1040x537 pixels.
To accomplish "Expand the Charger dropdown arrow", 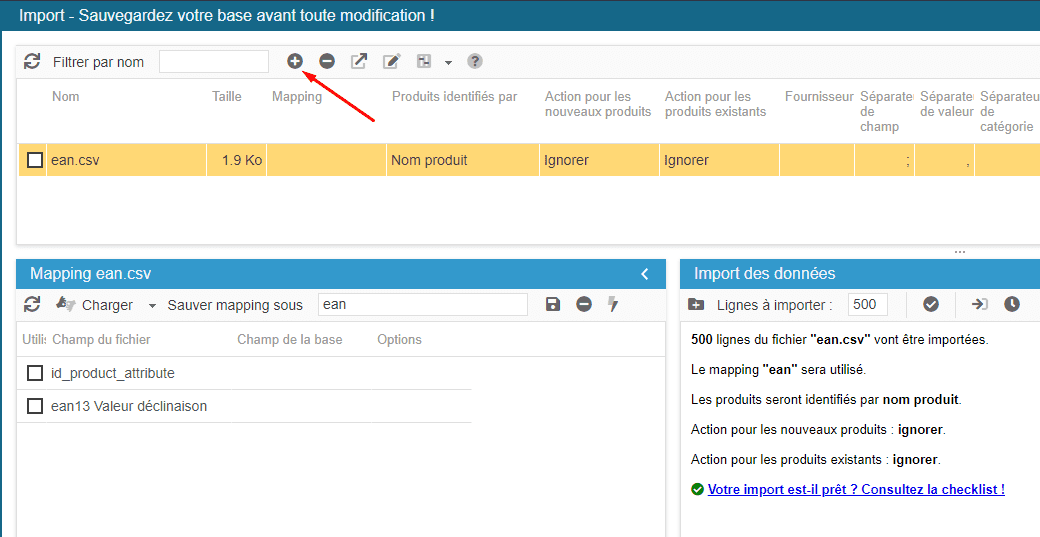I will (x=152, y=305).
